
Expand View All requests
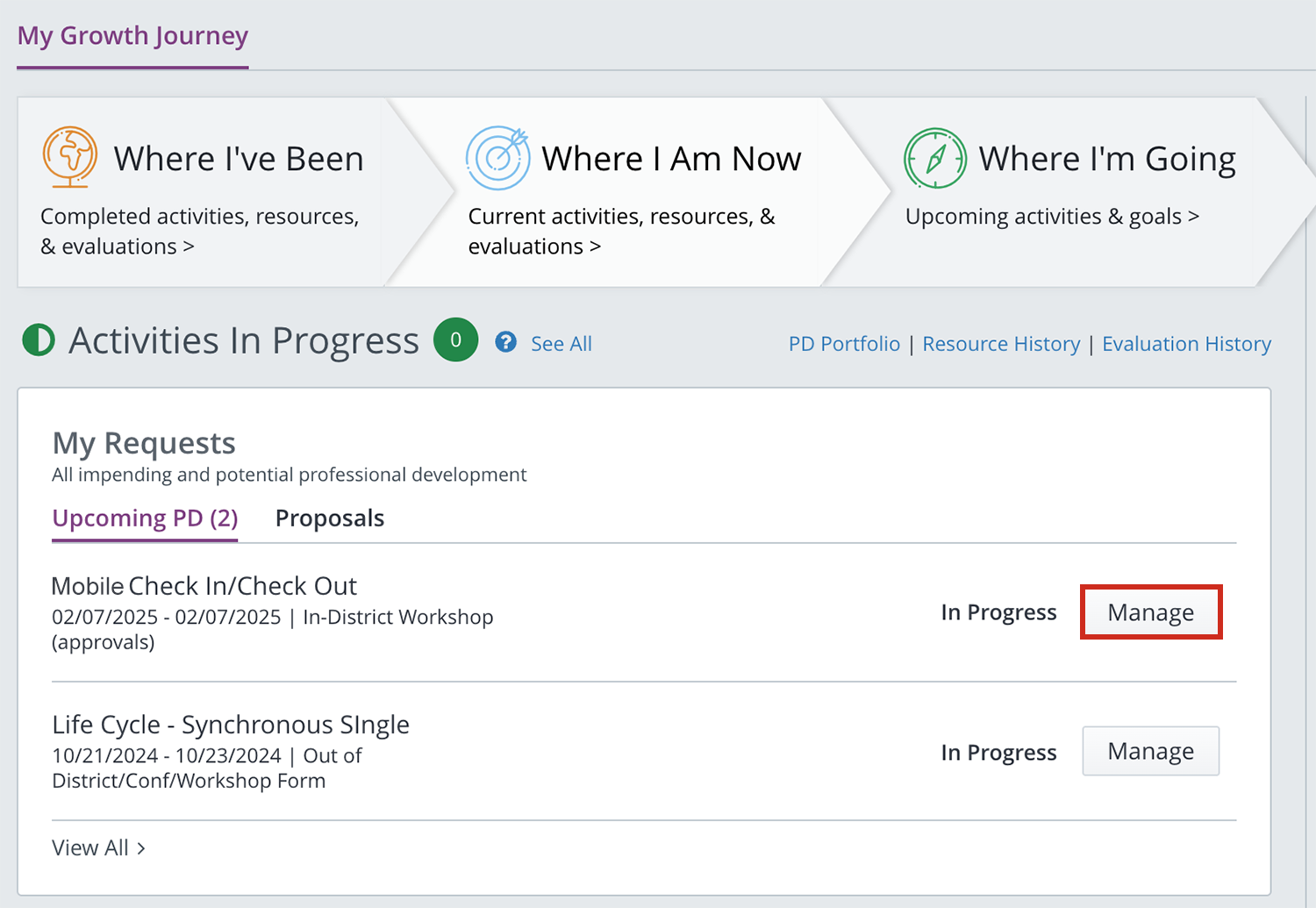click(x=98, y=847)
